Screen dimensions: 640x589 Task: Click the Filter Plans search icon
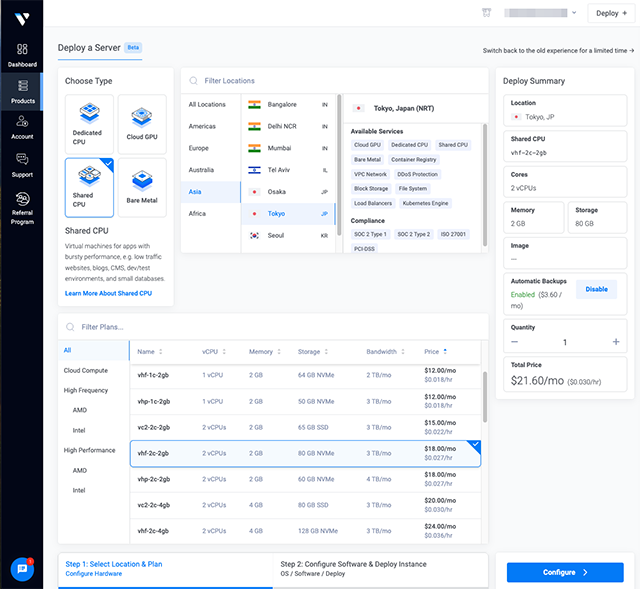[x=70, y=327]
